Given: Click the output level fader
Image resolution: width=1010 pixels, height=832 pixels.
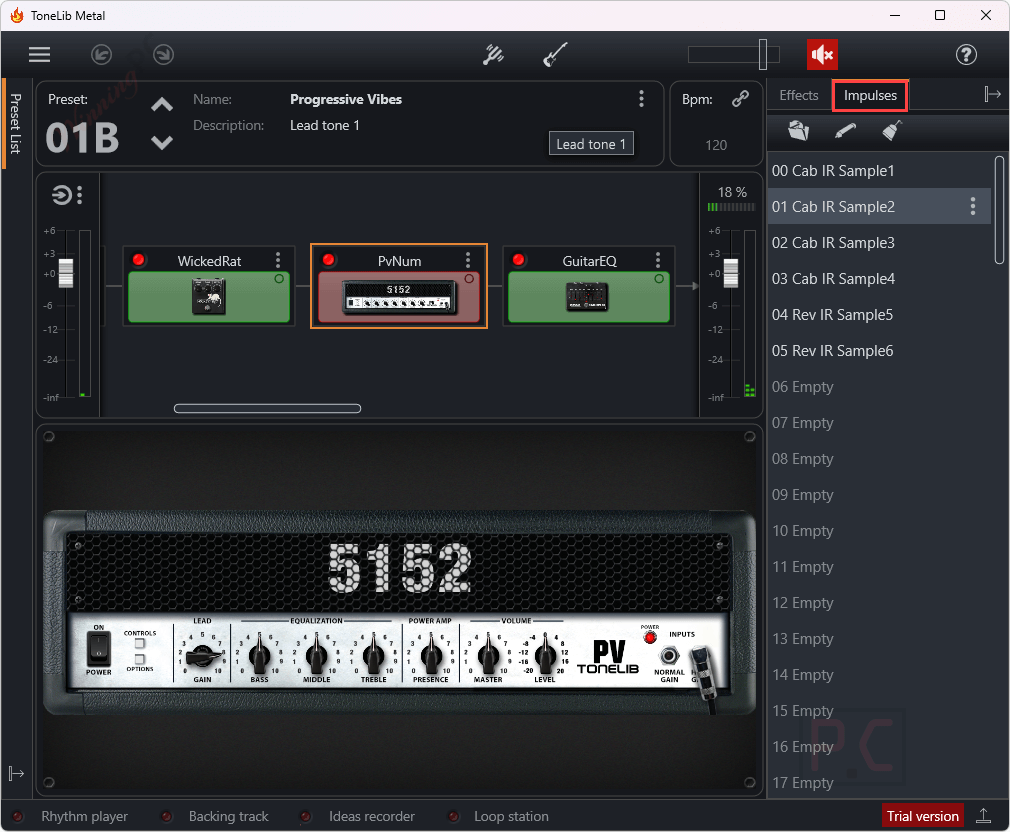Looking at the screenshot, I should tap(730, 273).
